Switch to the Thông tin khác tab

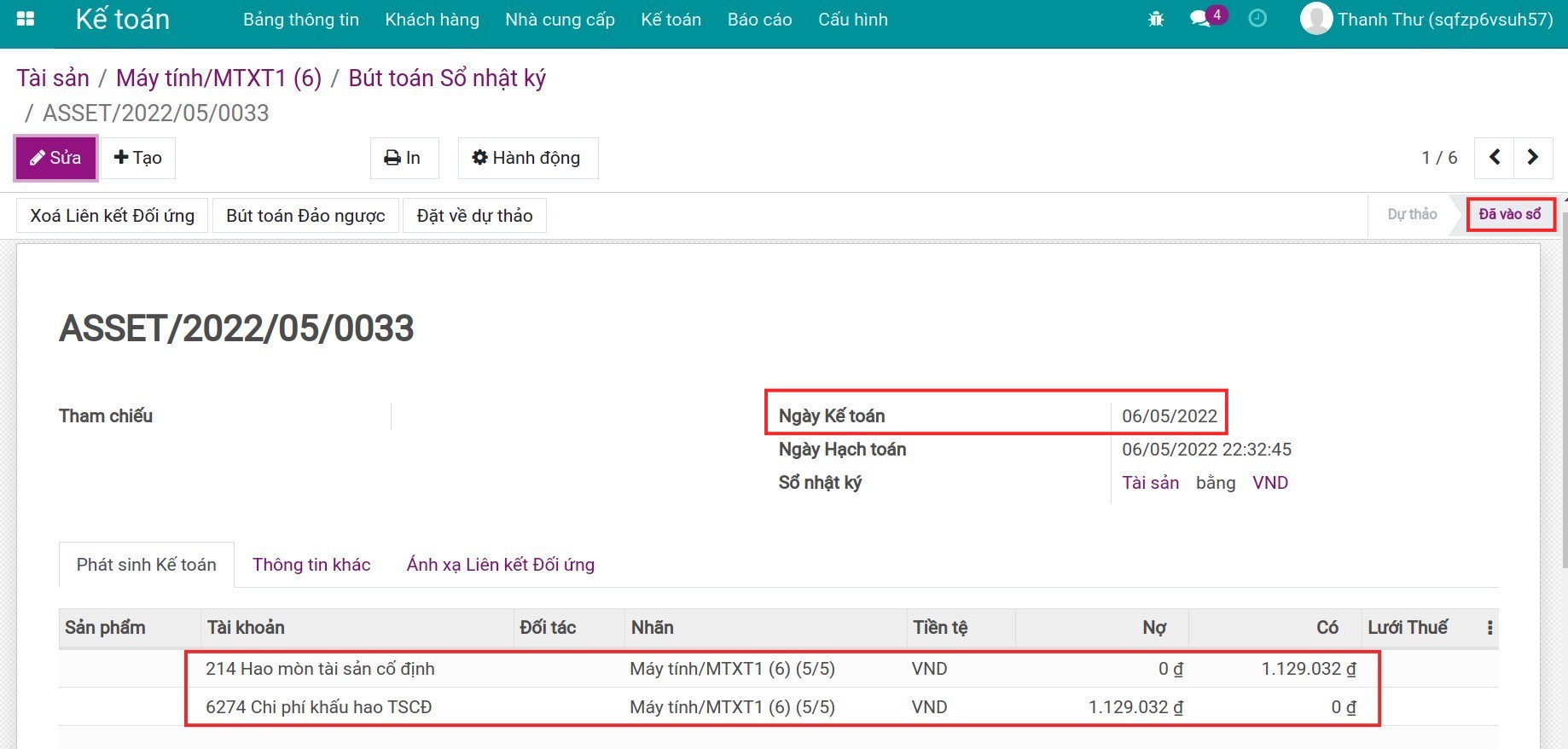pyautogui.click(x=311, y=565)
